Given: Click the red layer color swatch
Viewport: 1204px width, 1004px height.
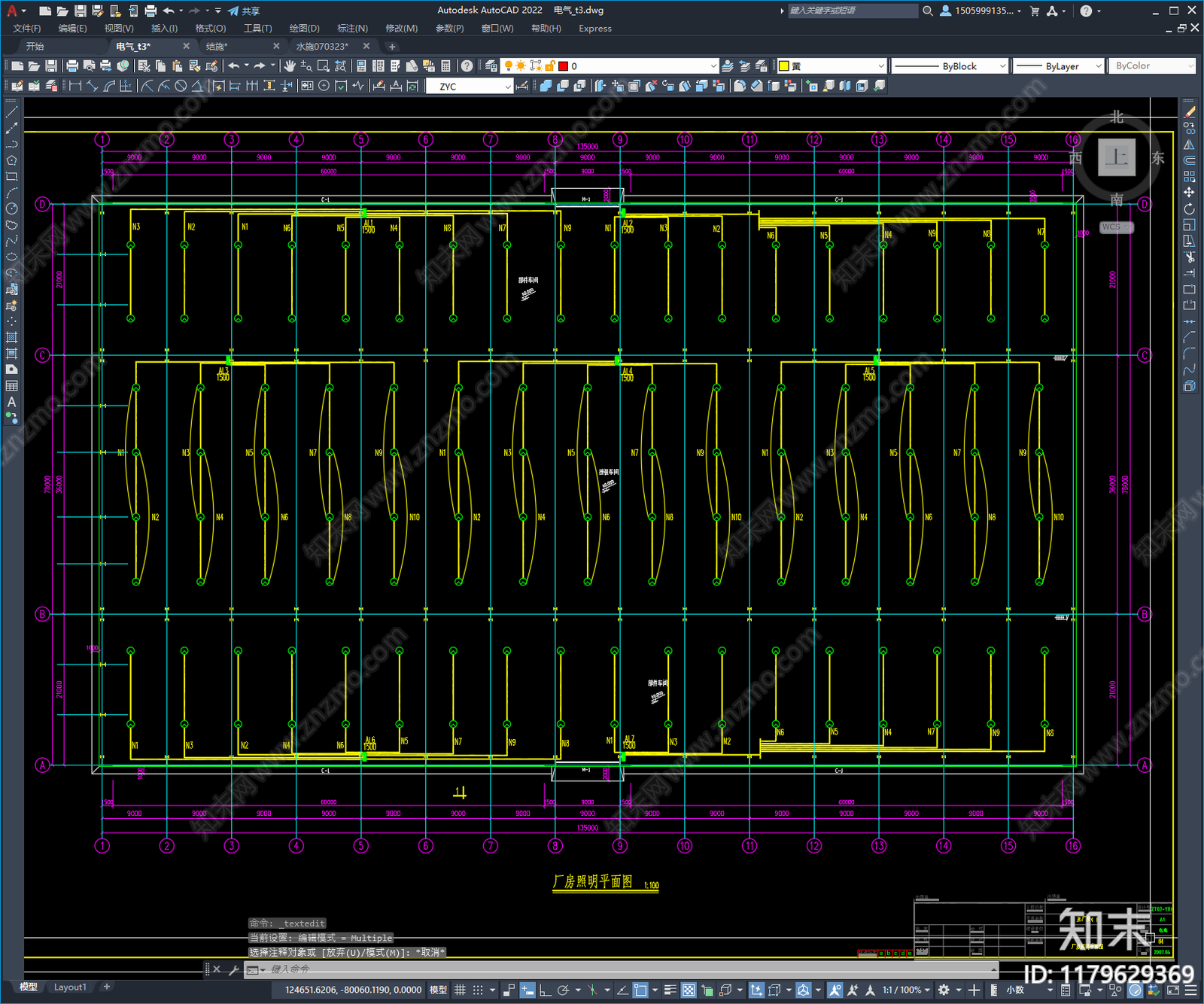Looking at the screenshot, I should (x=563, y=66).
